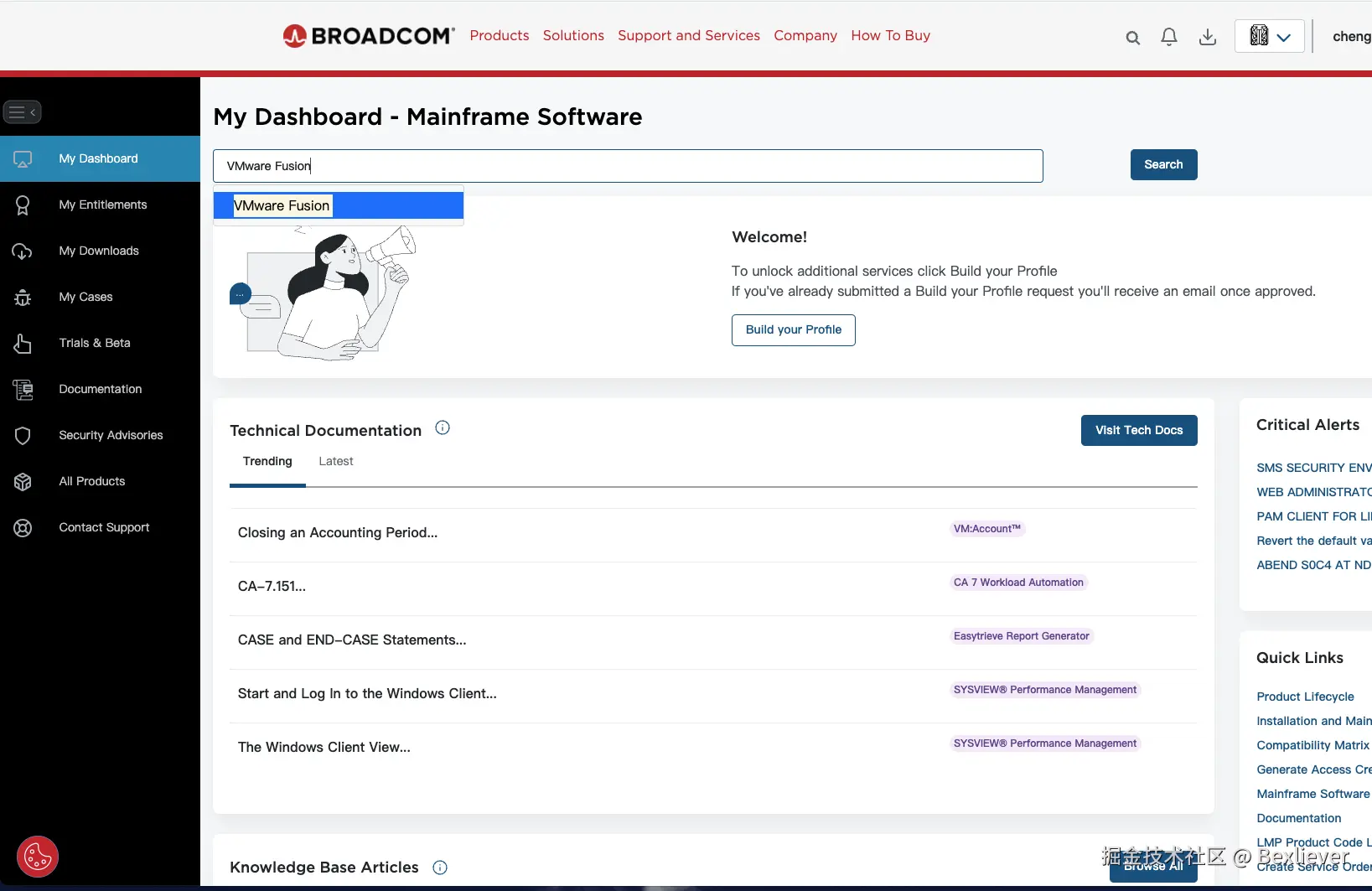Open Closing an Accounting Period article
Viewport: 1372px width, 891px height.
pos(338,532)
